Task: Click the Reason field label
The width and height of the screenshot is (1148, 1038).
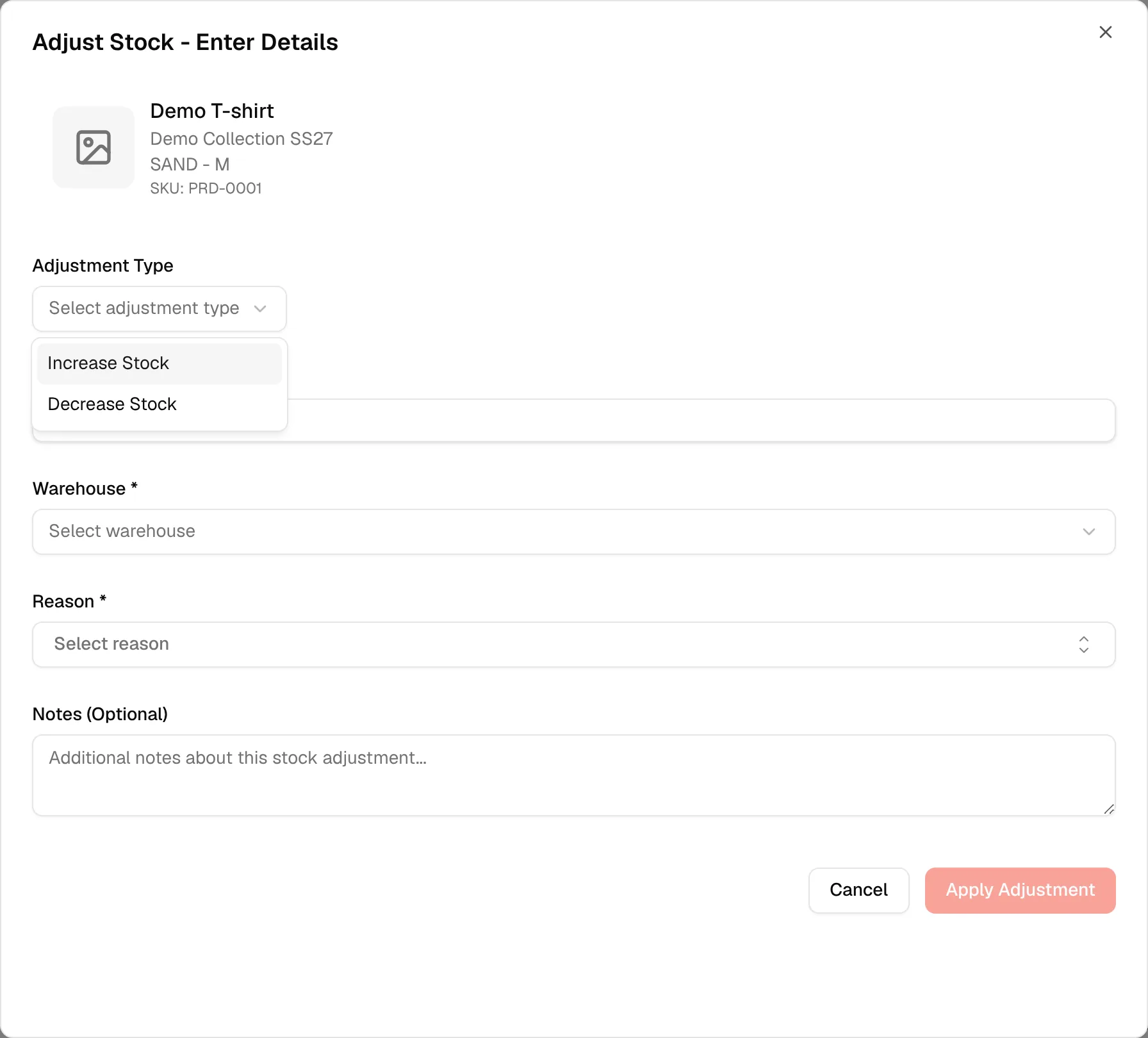Action: [69, 602]
